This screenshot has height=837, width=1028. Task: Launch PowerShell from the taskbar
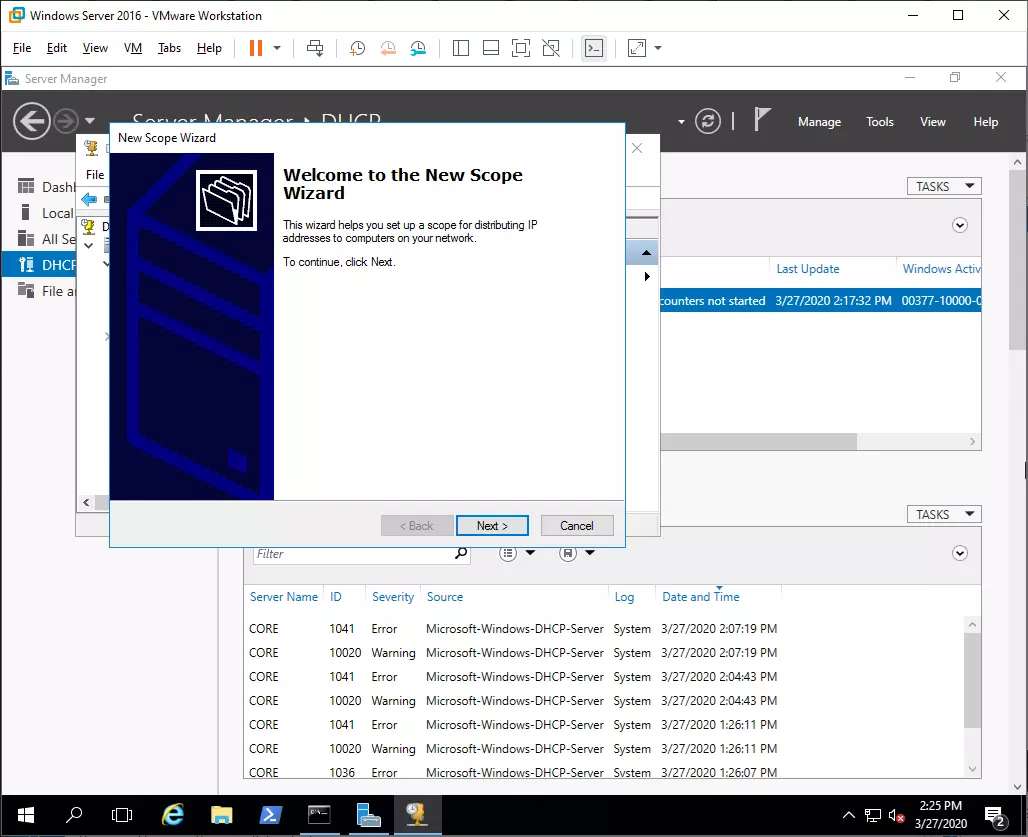point(270,814)
